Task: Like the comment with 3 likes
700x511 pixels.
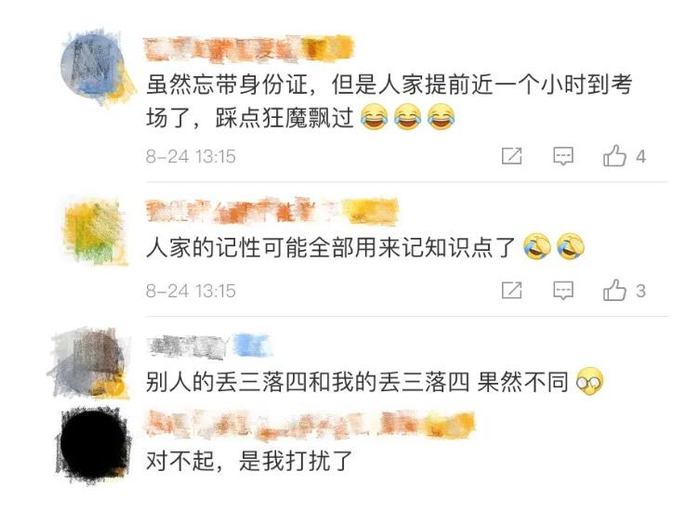Action: [x=615, y=290]
